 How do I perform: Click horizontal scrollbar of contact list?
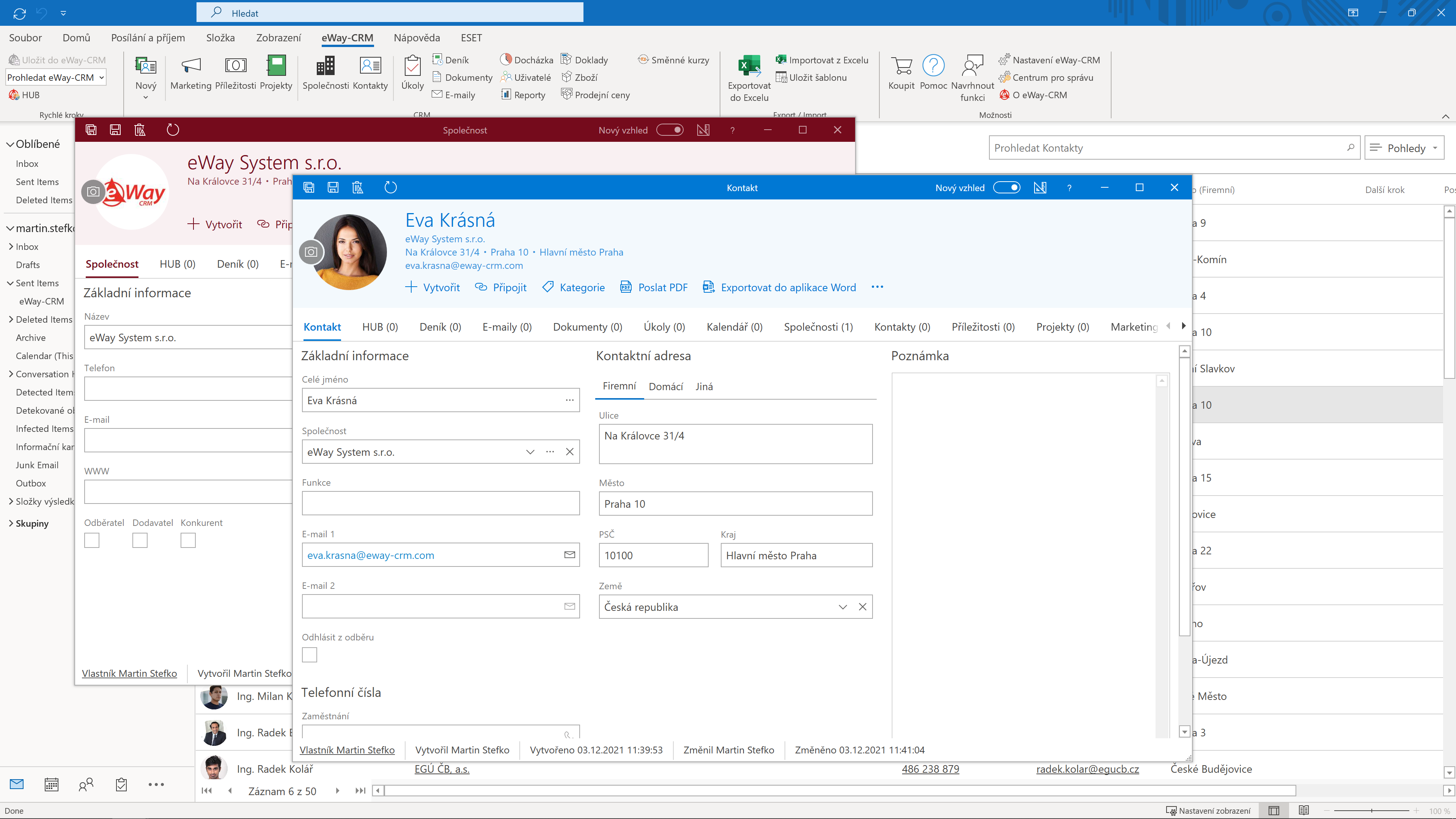[x=840, y=790]
